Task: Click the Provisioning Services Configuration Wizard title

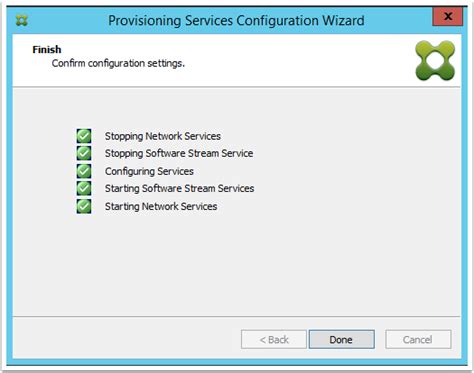Action: point(236,21)
